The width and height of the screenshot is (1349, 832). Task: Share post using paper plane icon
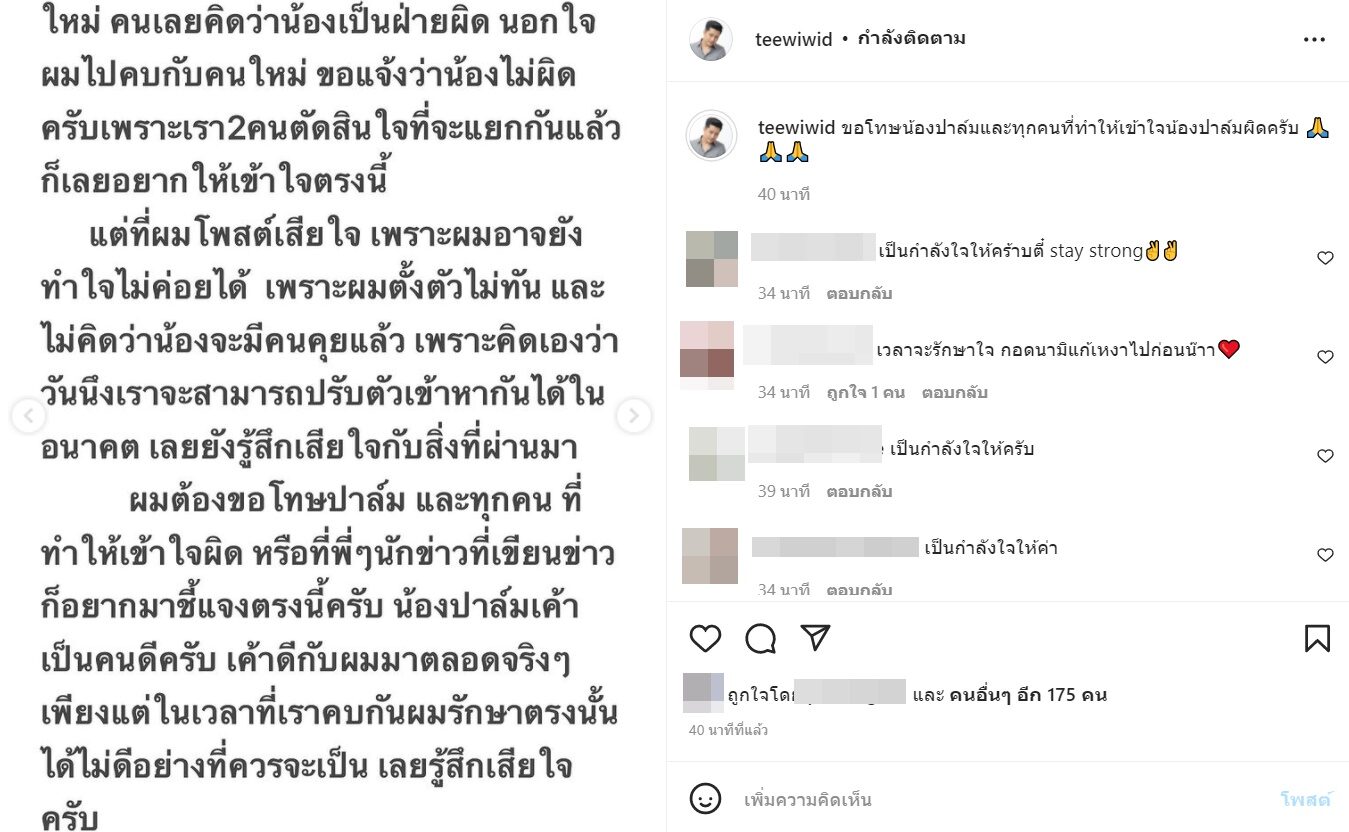(816, 638)
